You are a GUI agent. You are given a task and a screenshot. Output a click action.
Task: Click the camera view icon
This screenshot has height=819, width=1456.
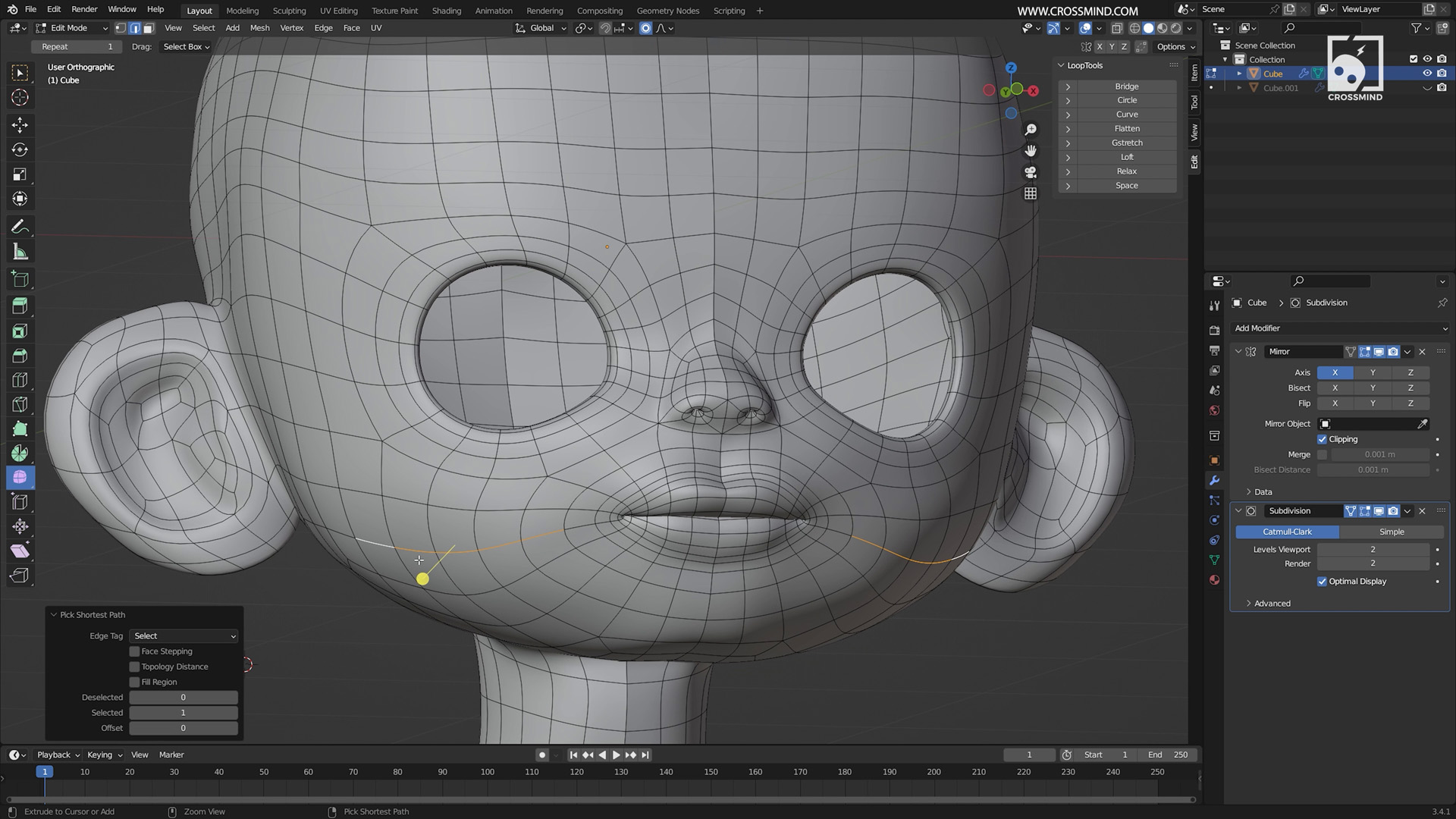(x=1031, y=172)
